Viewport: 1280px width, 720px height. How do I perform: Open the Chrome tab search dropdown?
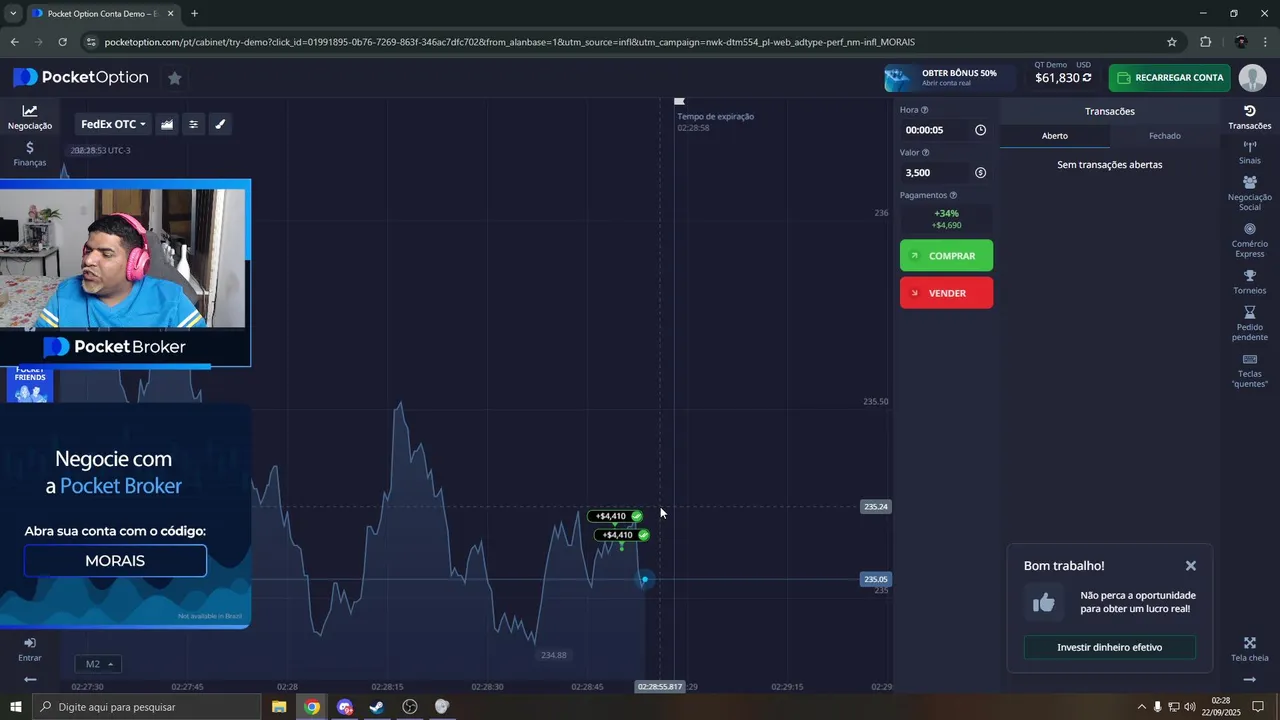point(13,13)
